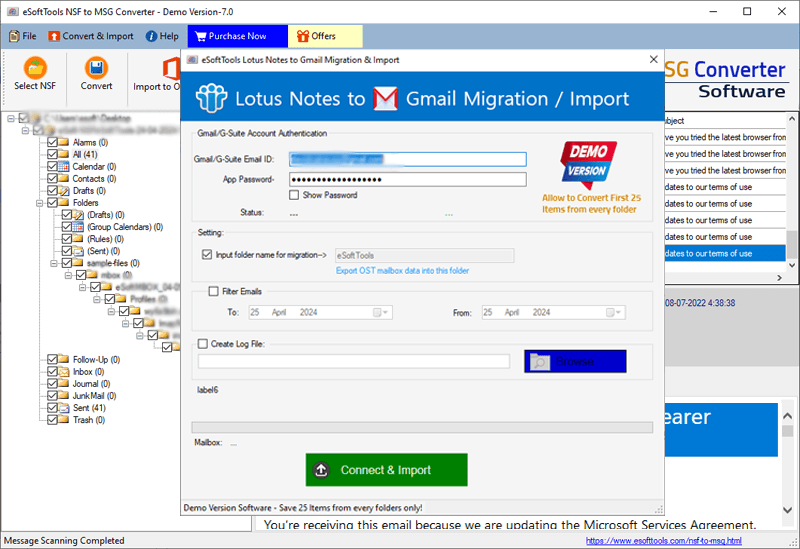Open the From date picker dropdown
This screenshot has height=549, width=800.
pos(613,313)
